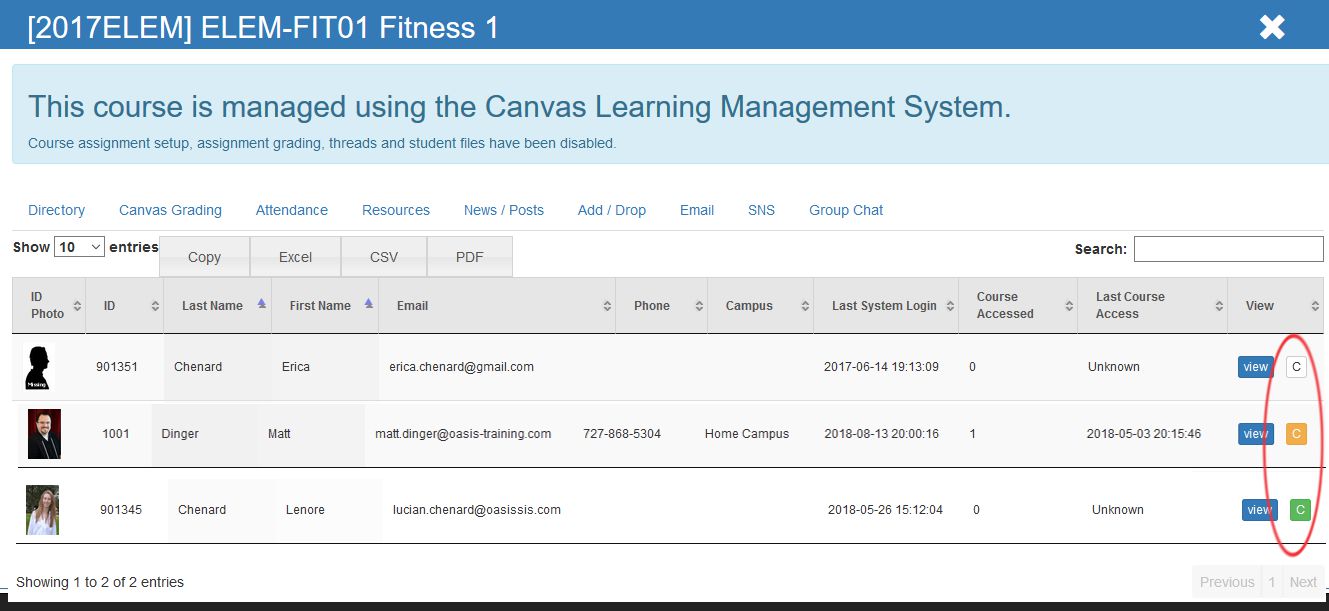Sort by Last Name column

[218, 305]
